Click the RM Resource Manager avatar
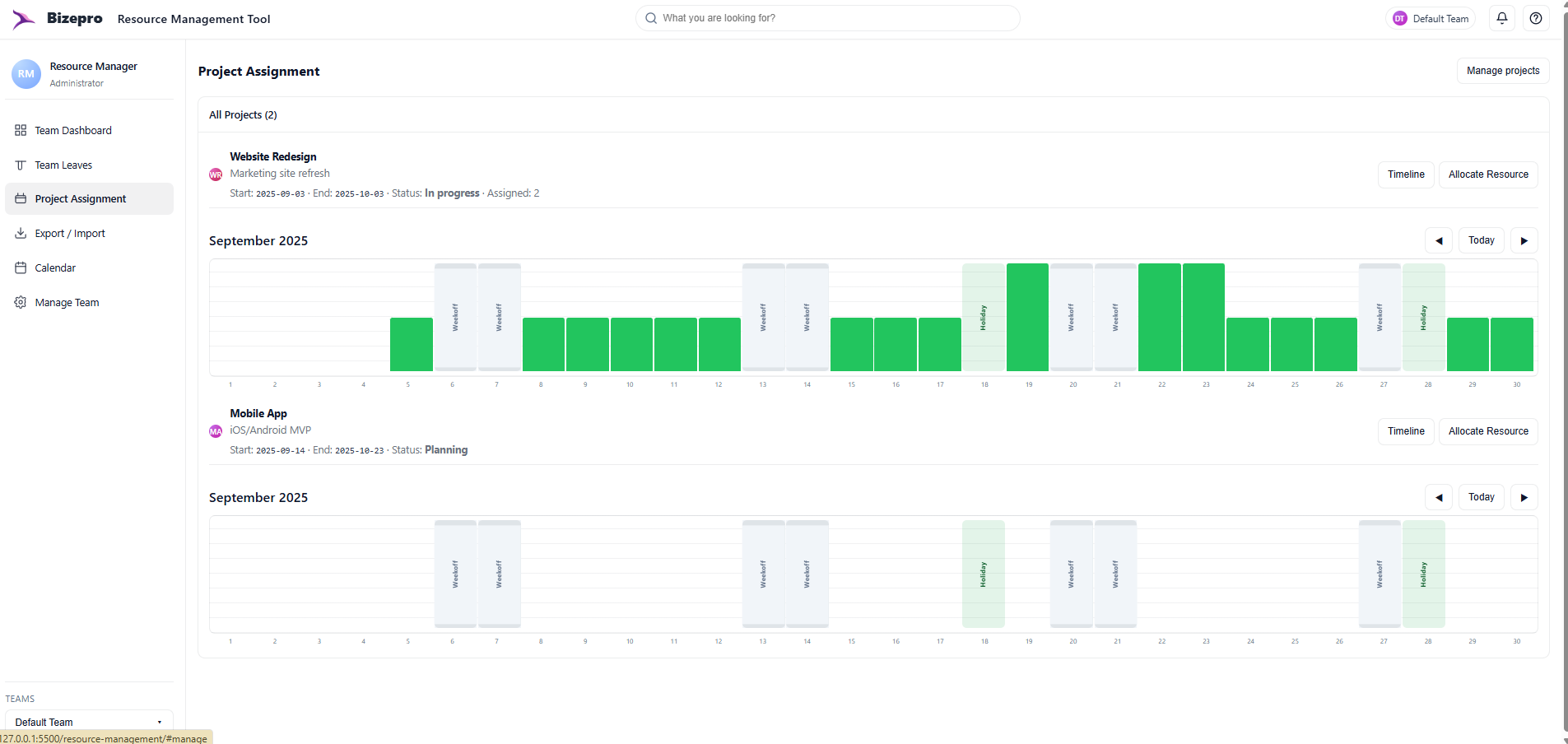This screenshot has width=1568, height=744. pyautogui.click(x=26, y=74)
